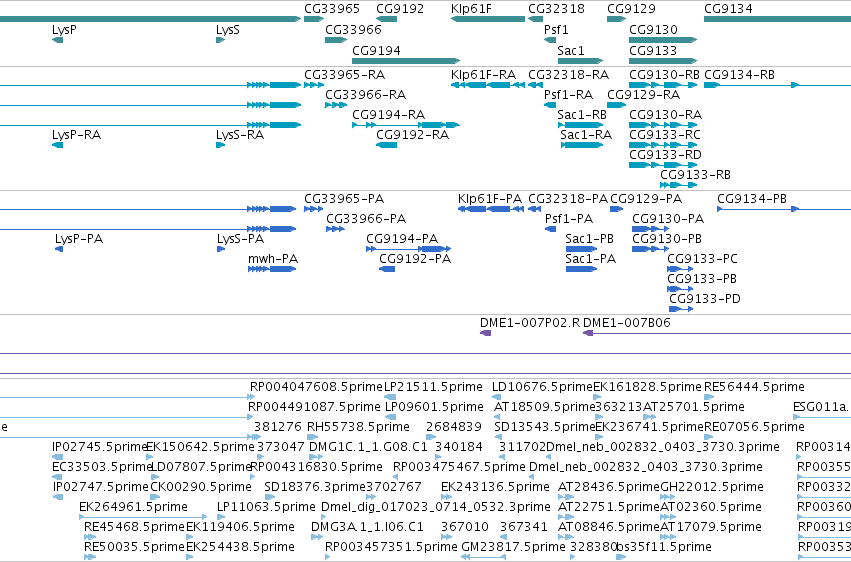Select the CG9133 gene bar
This screenshot has width=851, height=562.
point(663,61)
